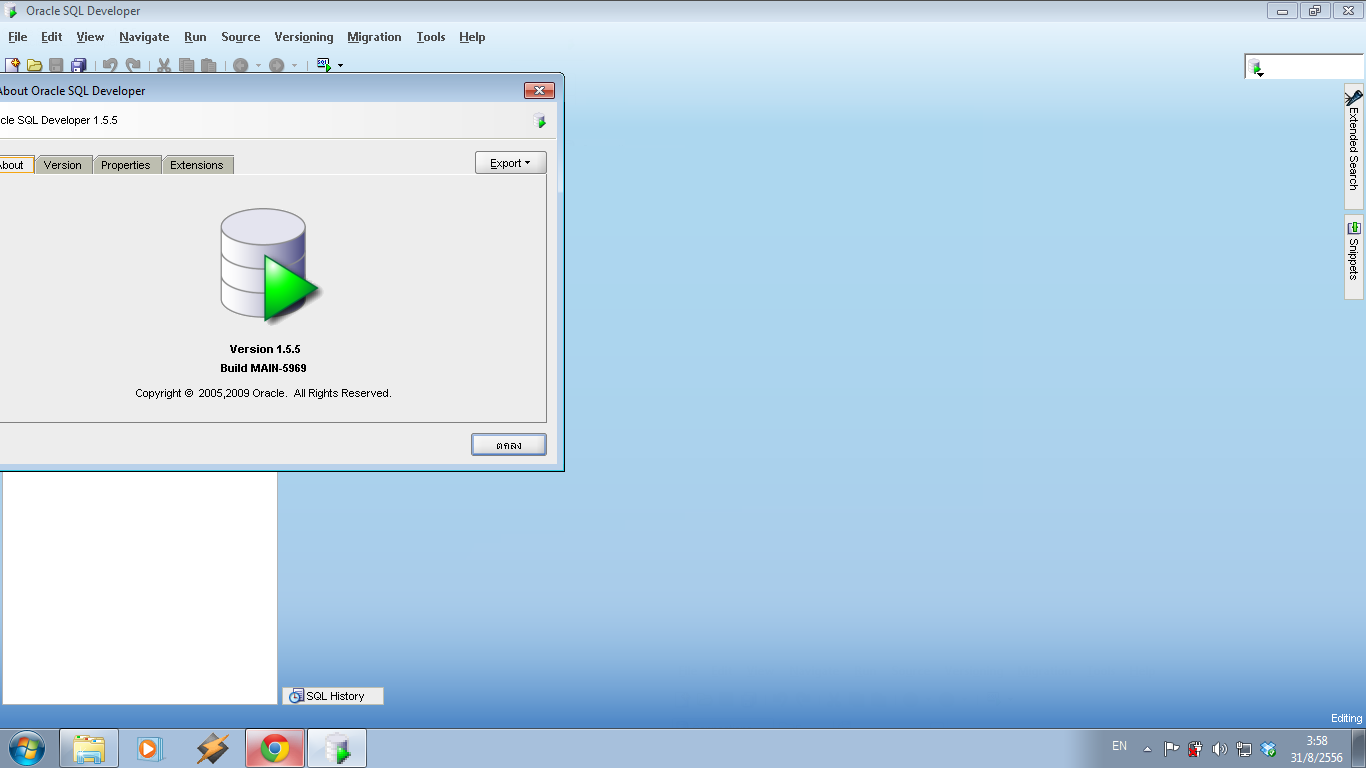The width and height of the screenshot is (1366, 768).
Task: Click the 'Version 1.5.5' text
Action: [265, 349]
